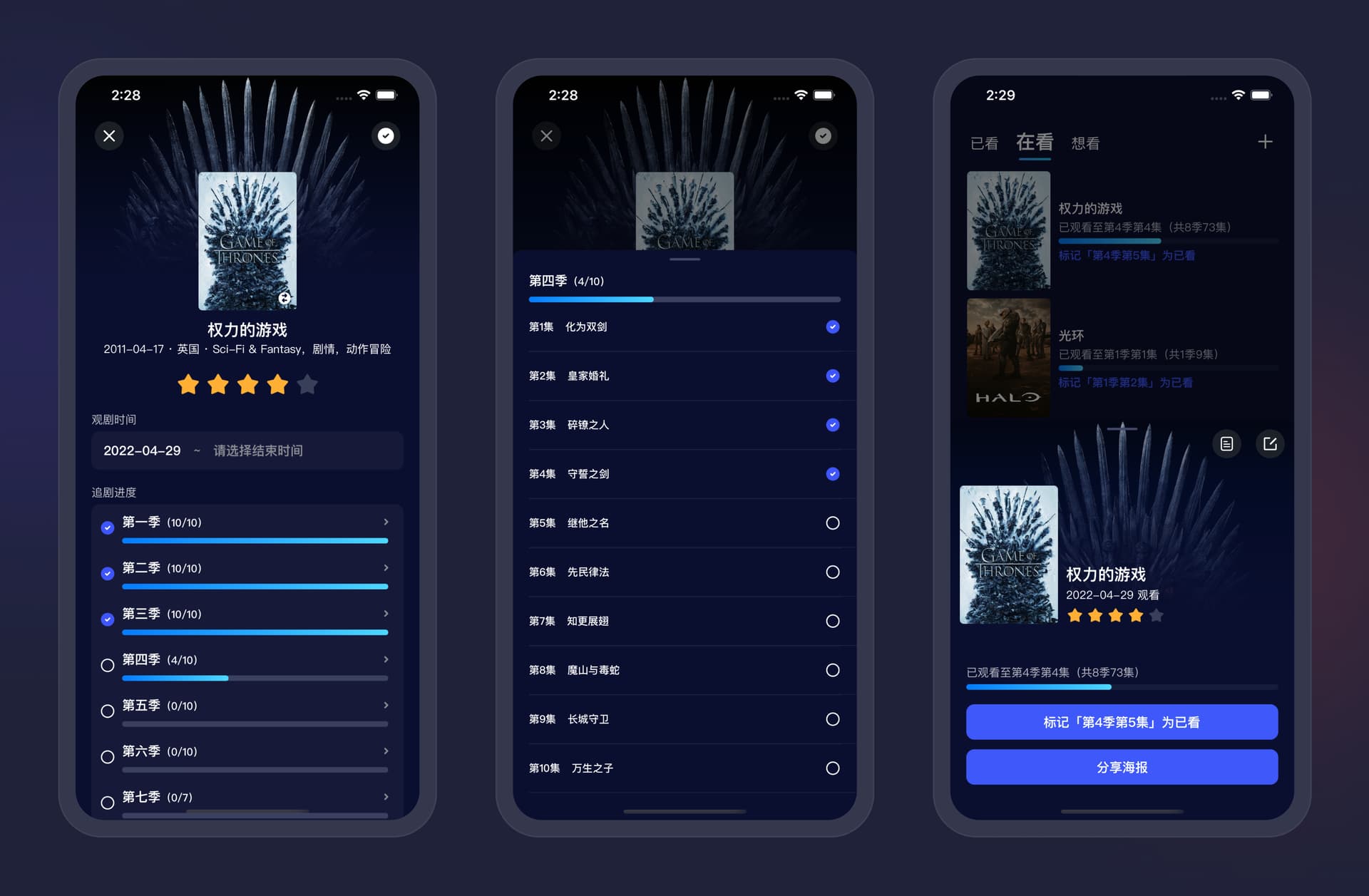Switch to the 已看 tab
Image resolution: width=1369 pixels, height=896 pixels.
tap(984, 143)
